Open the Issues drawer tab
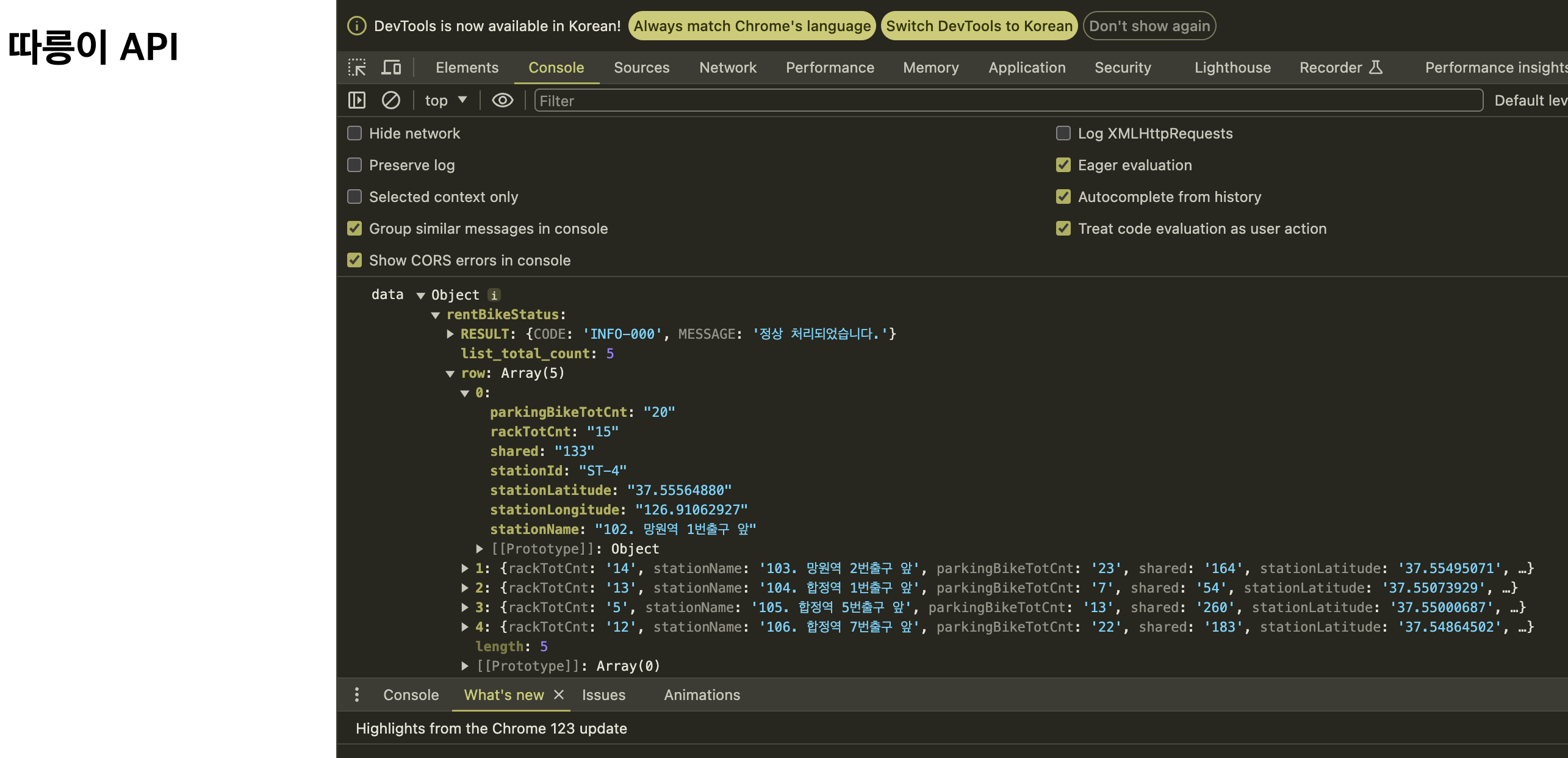1568x758 pixels. pyautogui.click(x=603, y=695)
